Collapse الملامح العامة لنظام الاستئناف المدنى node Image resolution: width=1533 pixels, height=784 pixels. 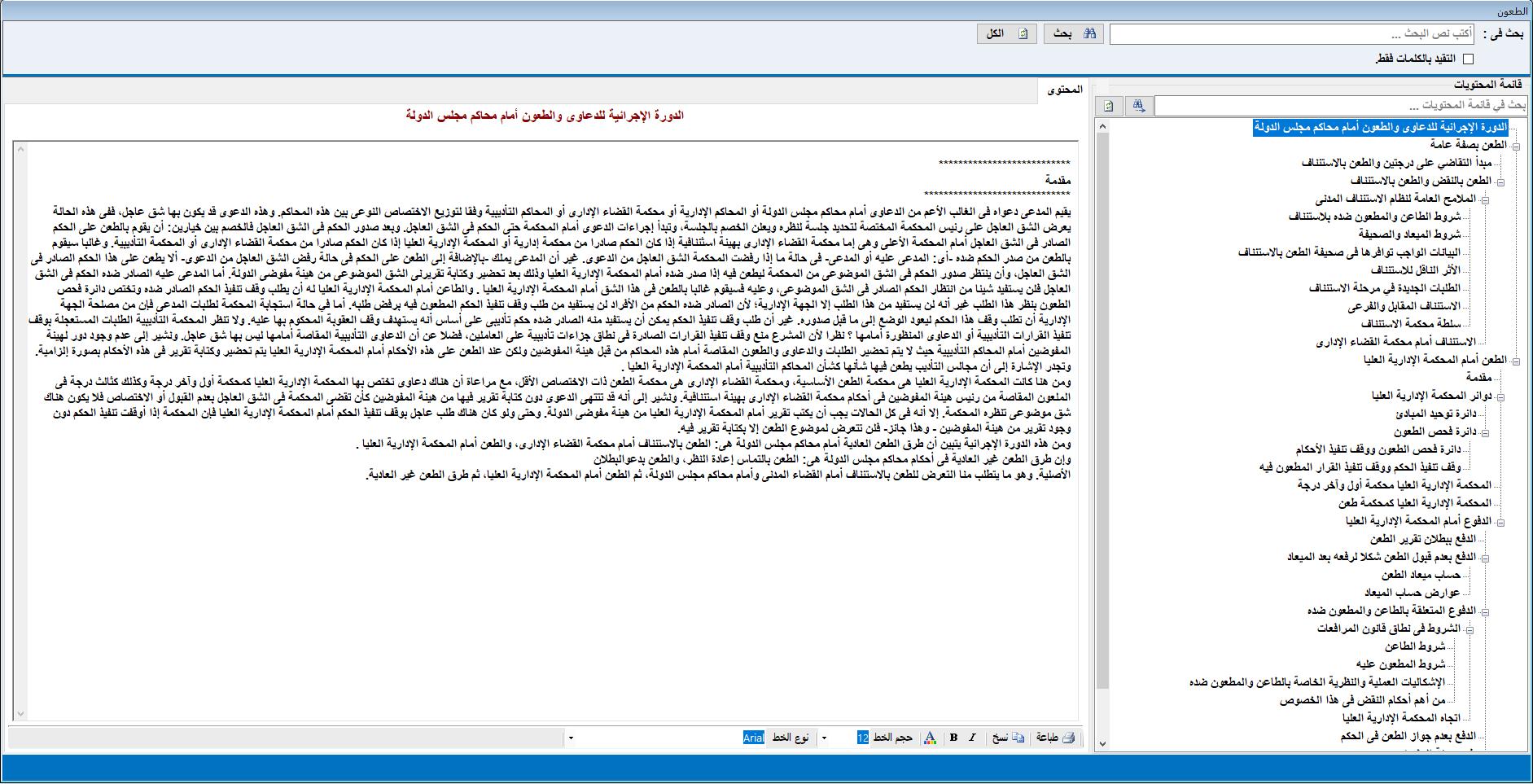click(x=1485, y=199)
